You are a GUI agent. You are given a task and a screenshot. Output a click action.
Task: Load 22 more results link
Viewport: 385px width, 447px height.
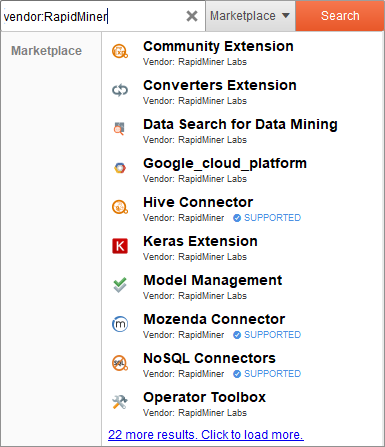206,435
